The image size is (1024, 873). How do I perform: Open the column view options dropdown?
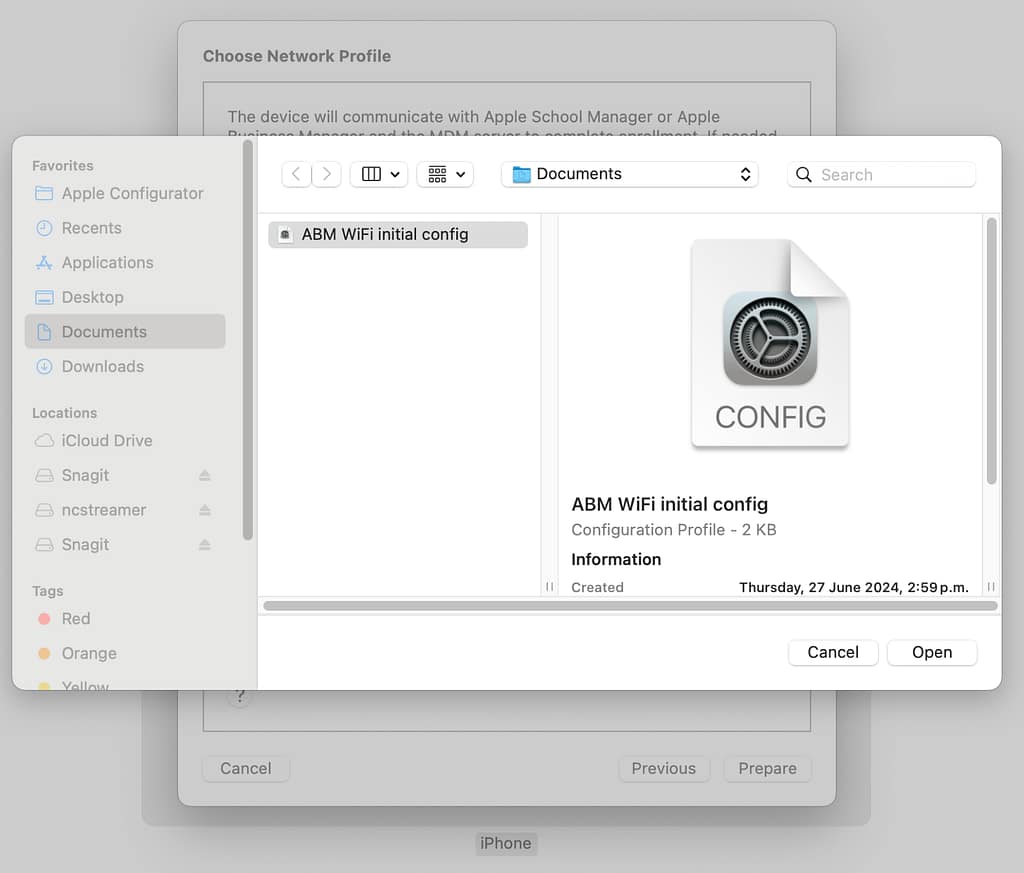(x=379, y=174)
